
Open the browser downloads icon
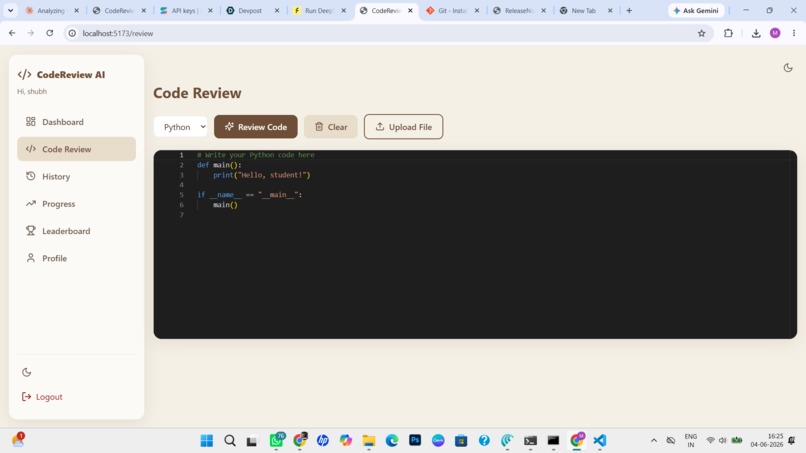tap(756, 33)
